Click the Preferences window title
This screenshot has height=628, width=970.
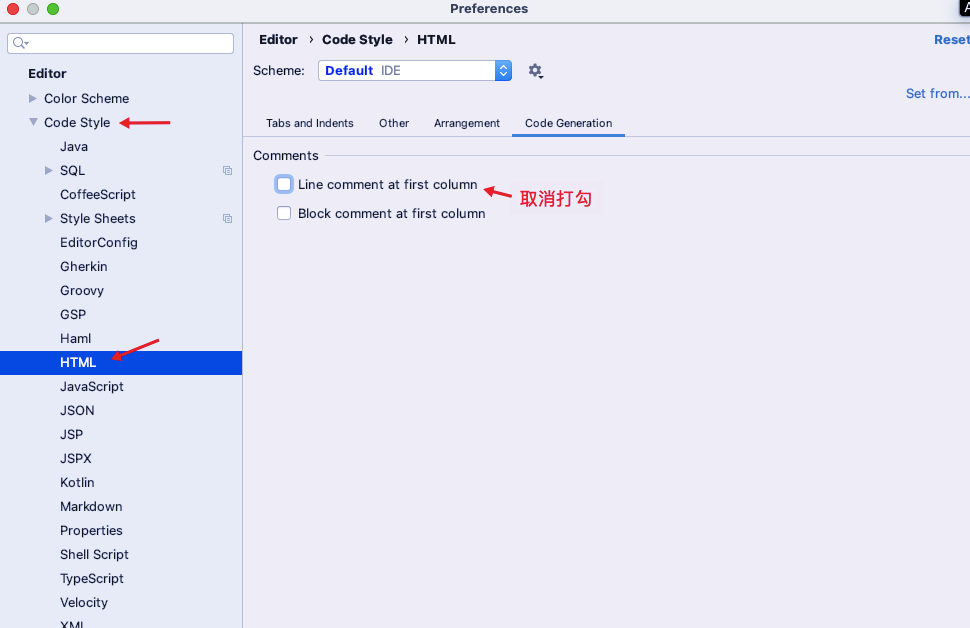point(489,9)
